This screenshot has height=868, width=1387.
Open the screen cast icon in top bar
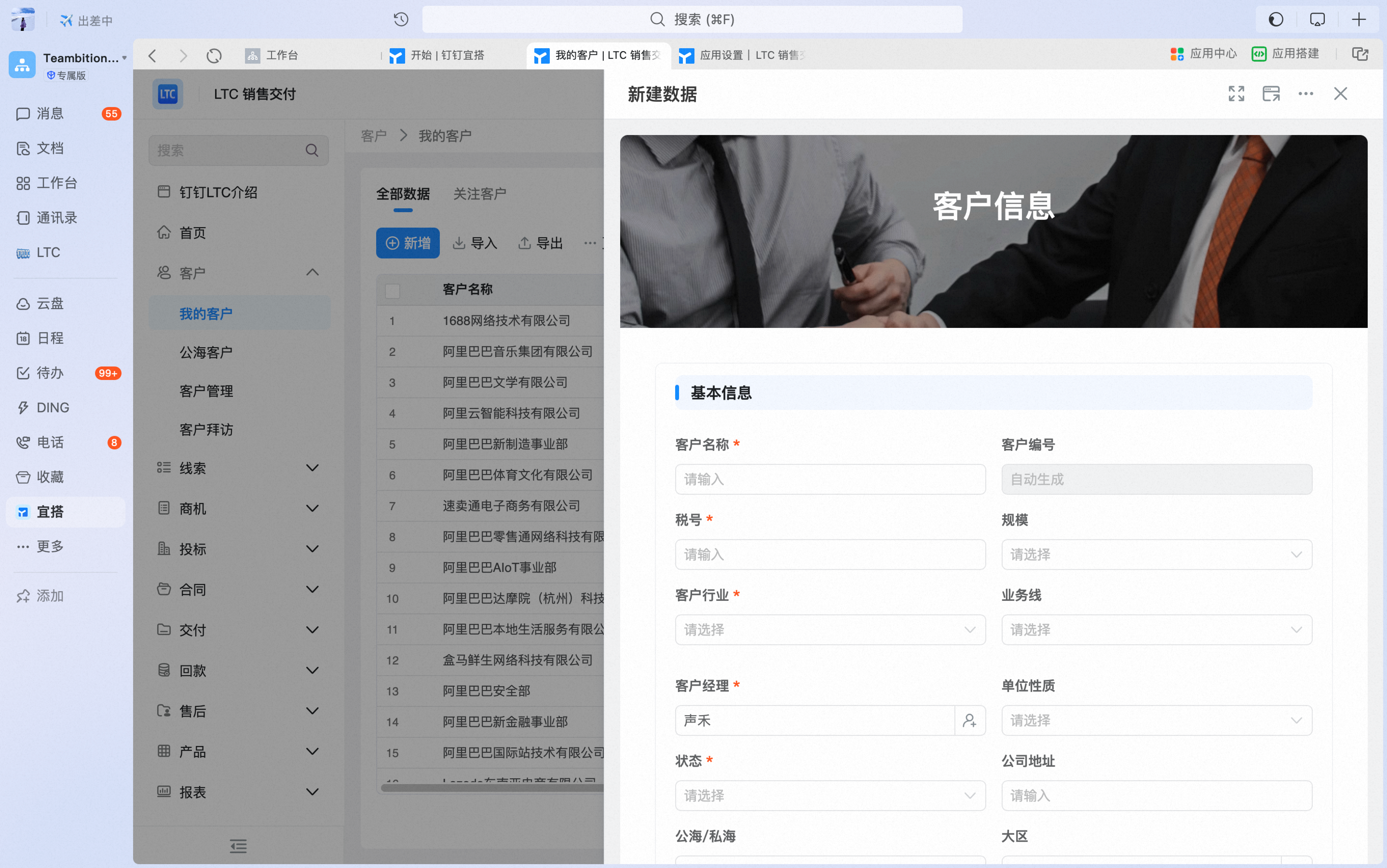1317,20
